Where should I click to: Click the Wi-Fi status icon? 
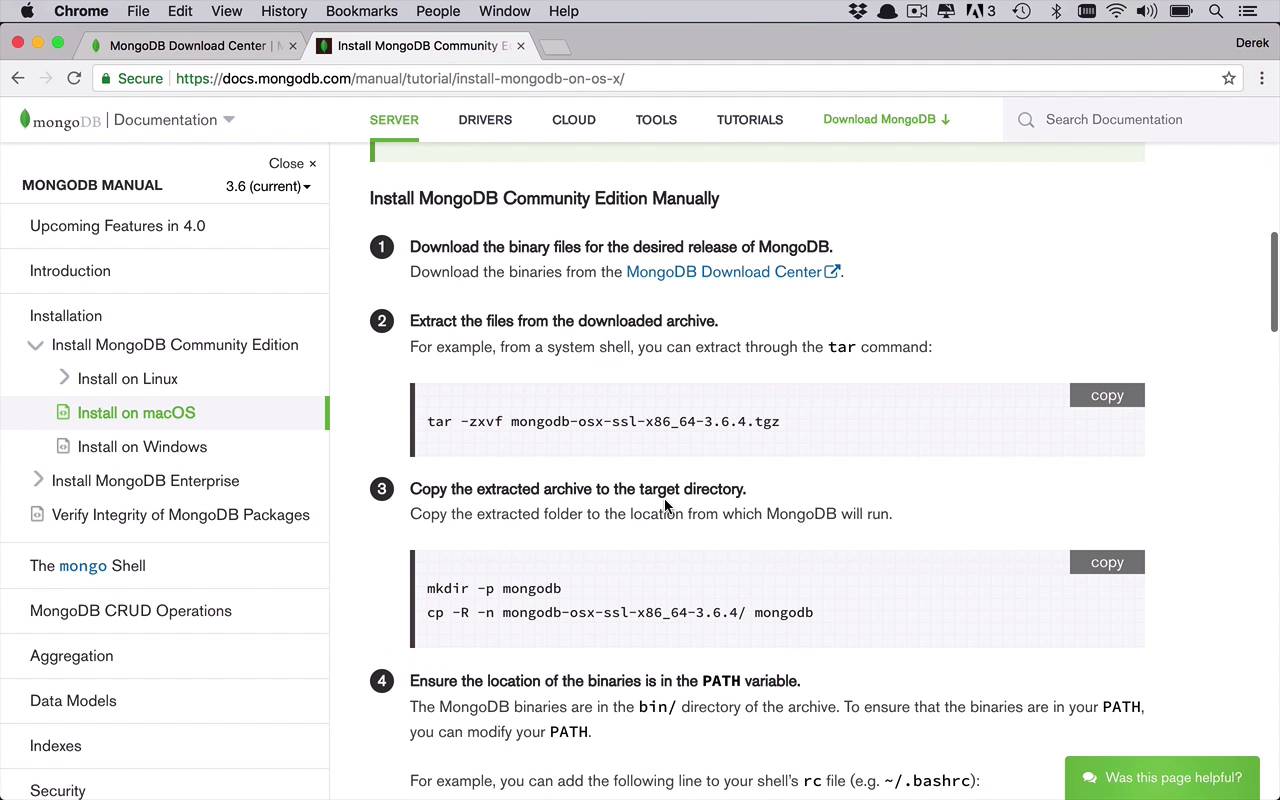1117,11
